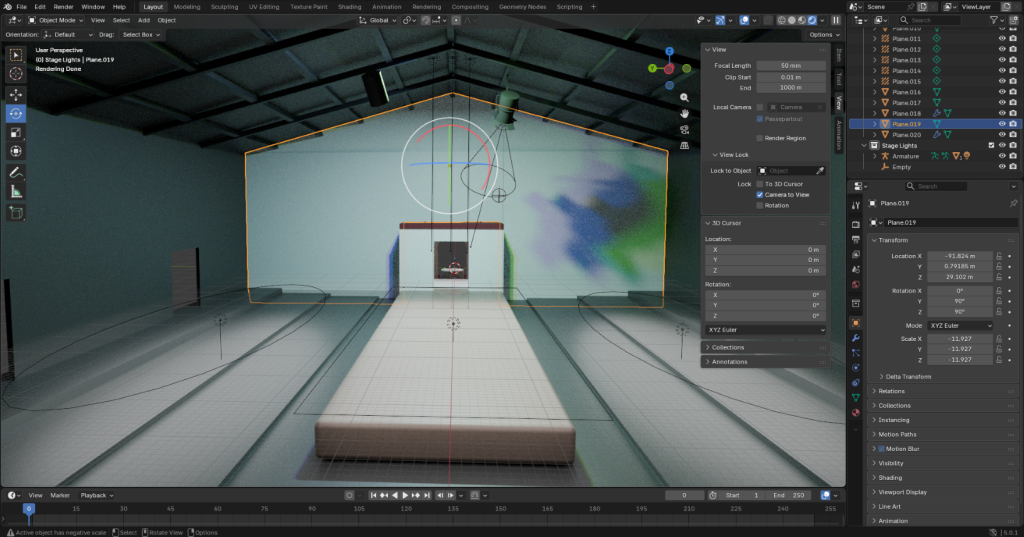Activate the Scale tool
This screenshot has height=537, width=1024.
click(16, 132)
